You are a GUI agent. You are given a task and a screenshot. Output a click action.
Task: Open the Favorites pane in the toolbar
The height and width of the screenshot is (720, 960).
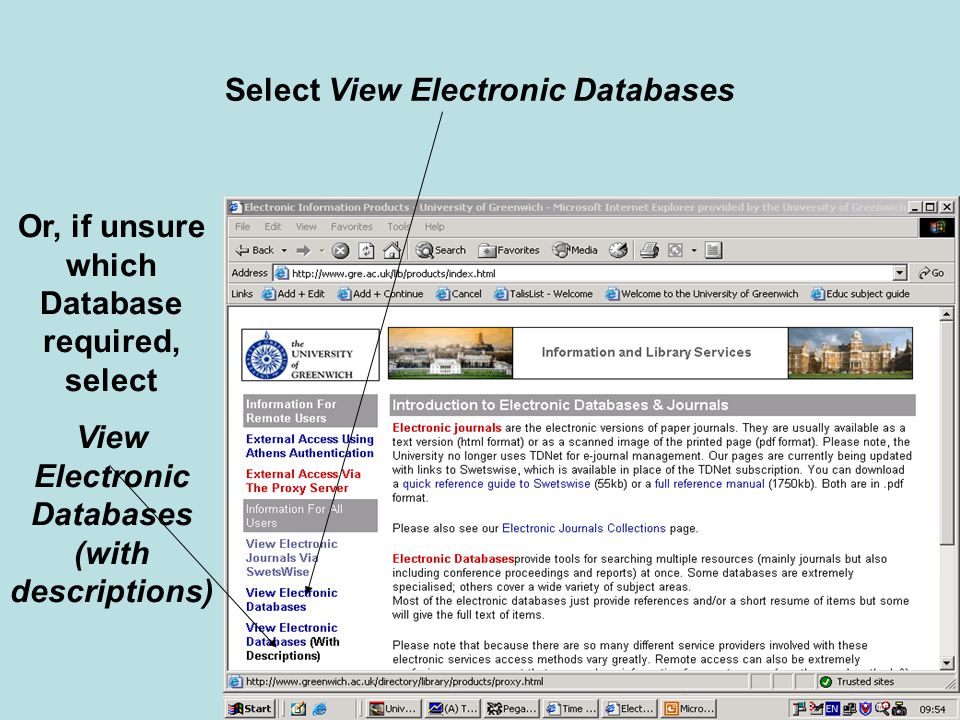(509, 250)
